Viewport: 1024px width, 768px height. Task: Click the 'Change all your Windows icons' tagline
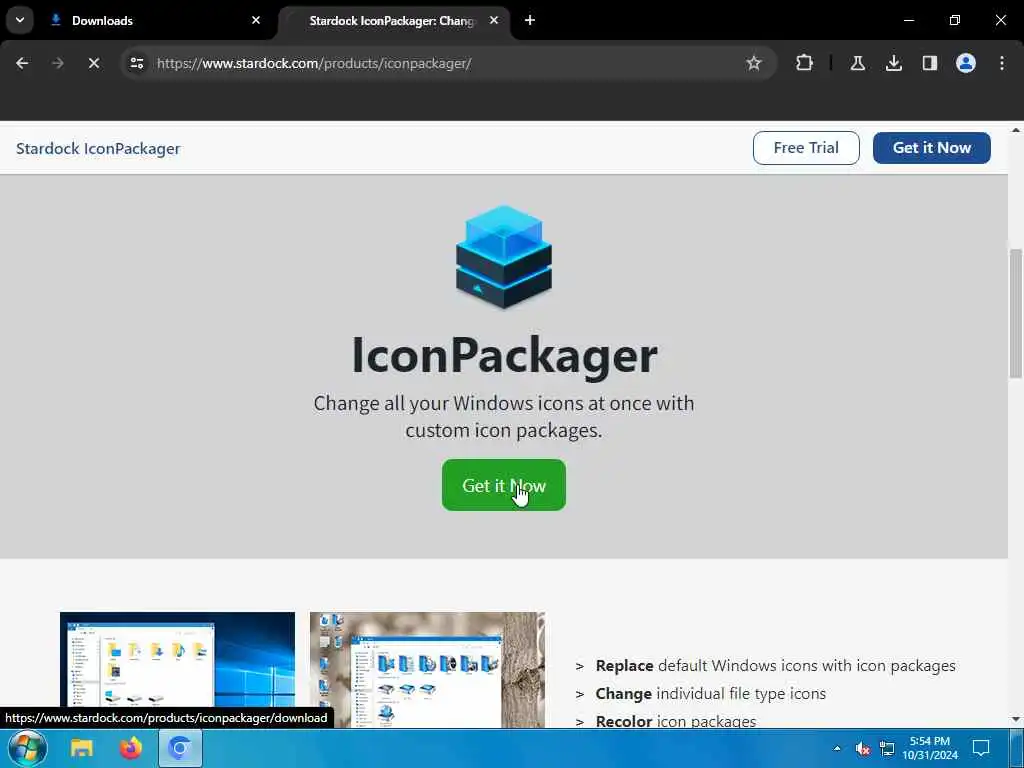coord(504,417)
